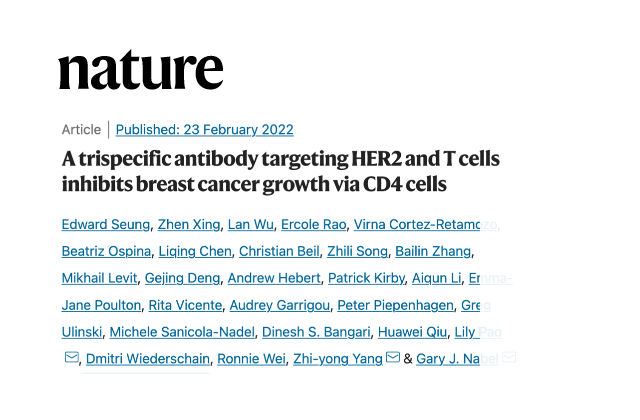This screenshot has width=640, height=420.
Task: Select Bailin Zhang in author list
Action: [433, 251]
